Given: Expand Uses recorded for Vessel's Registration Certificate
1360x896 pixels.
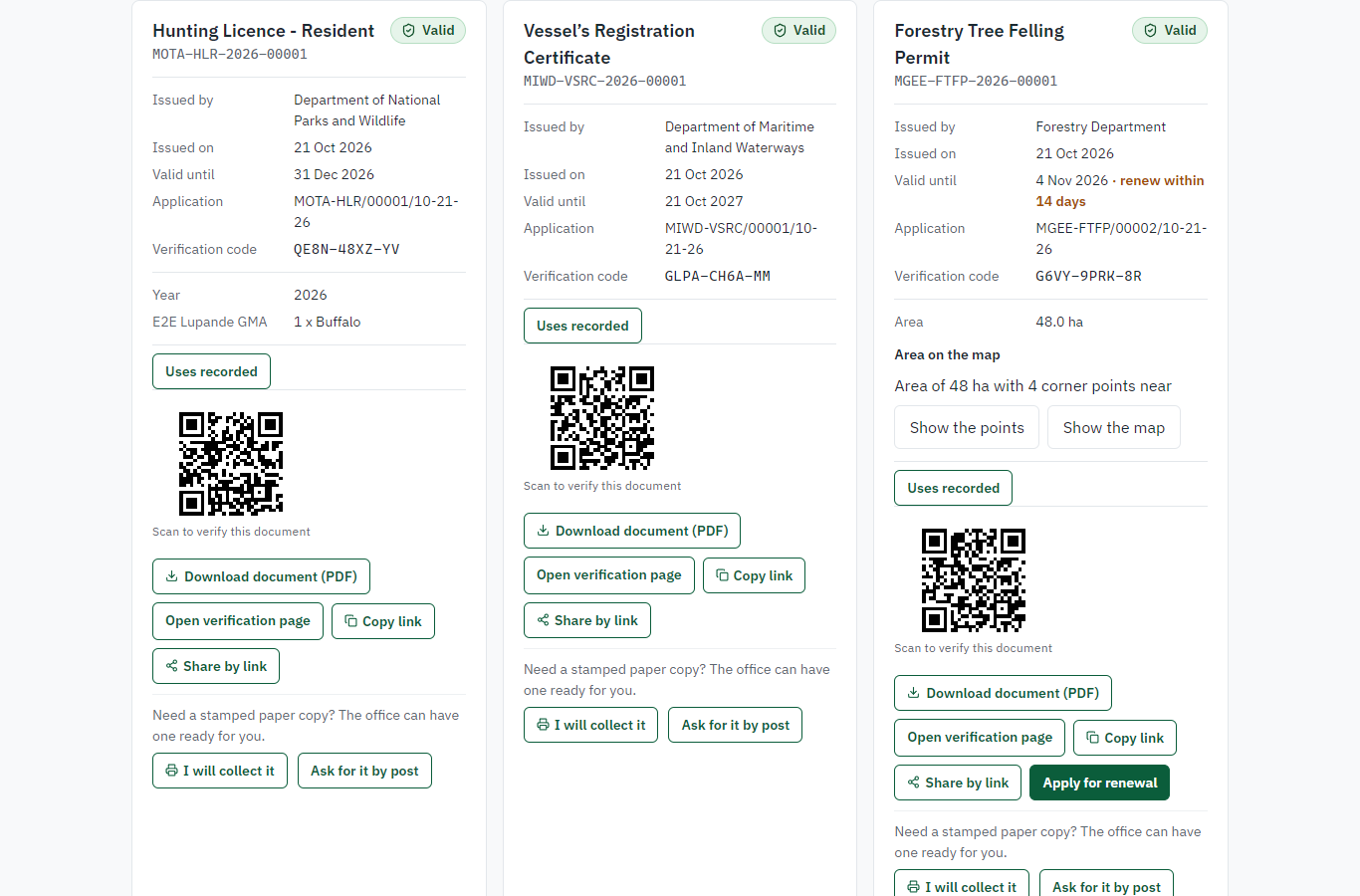Looking at the screenshot, I should click(582, 326).
